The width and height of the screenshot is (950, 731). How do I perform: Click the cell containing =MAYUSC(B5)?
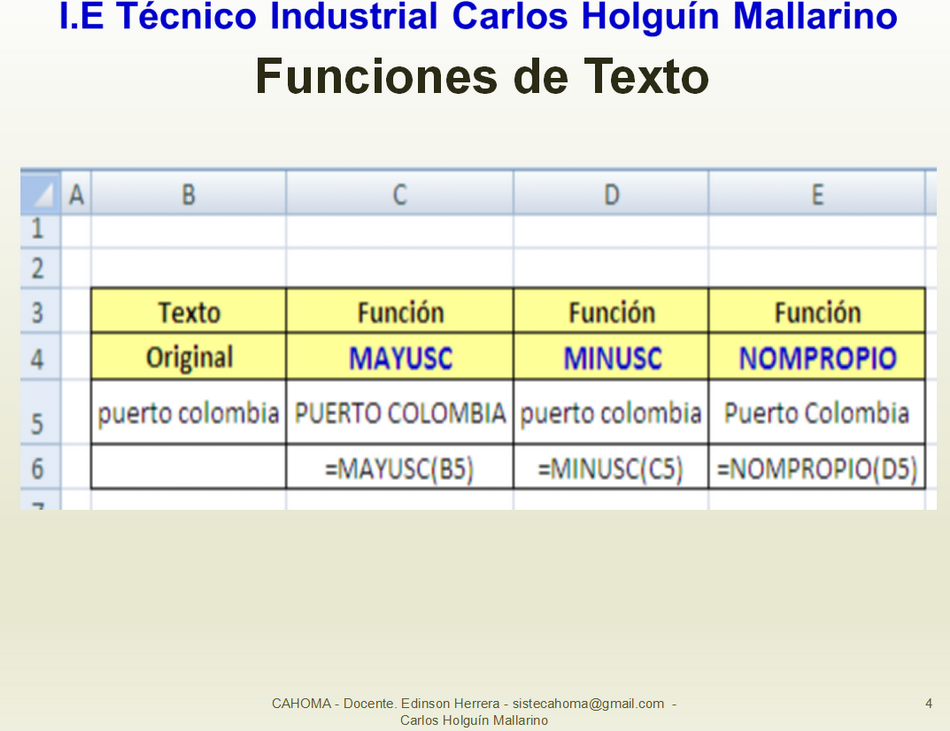pyautogui.click(x=399, y=469)
